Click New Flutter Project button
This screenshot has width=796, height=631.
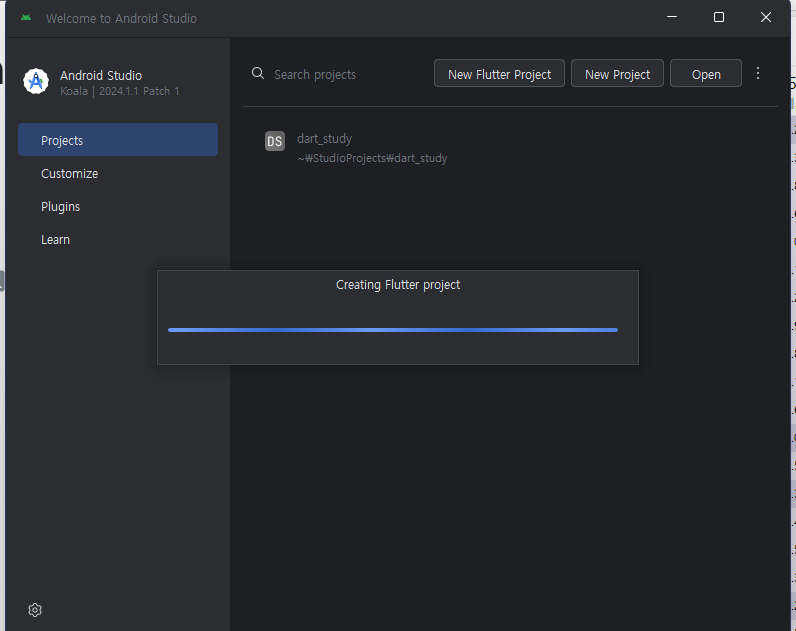pyautogui.click(x=499, y=74)
